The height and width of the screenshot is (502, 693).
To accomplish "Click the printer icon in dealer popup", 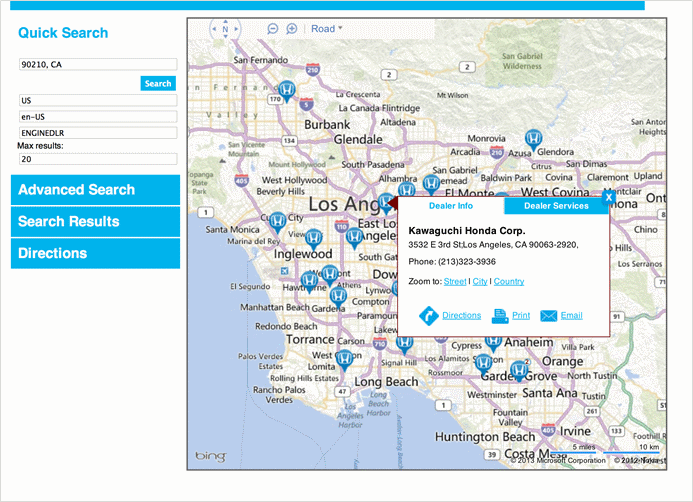I will (500, 316).
